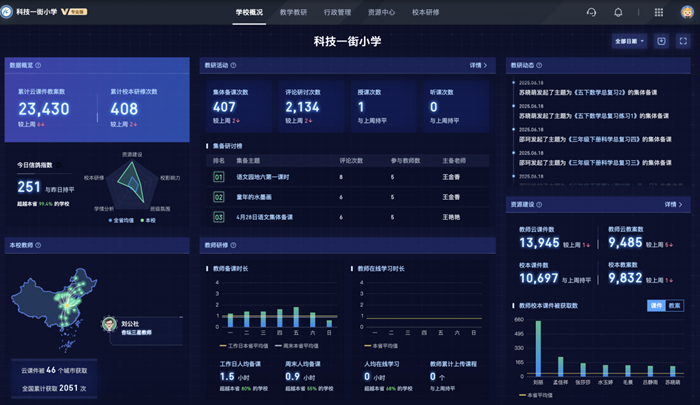Click the user avatar in top bar
The height and width of the screenshot is (405, 700).
[x=684, y=12]
